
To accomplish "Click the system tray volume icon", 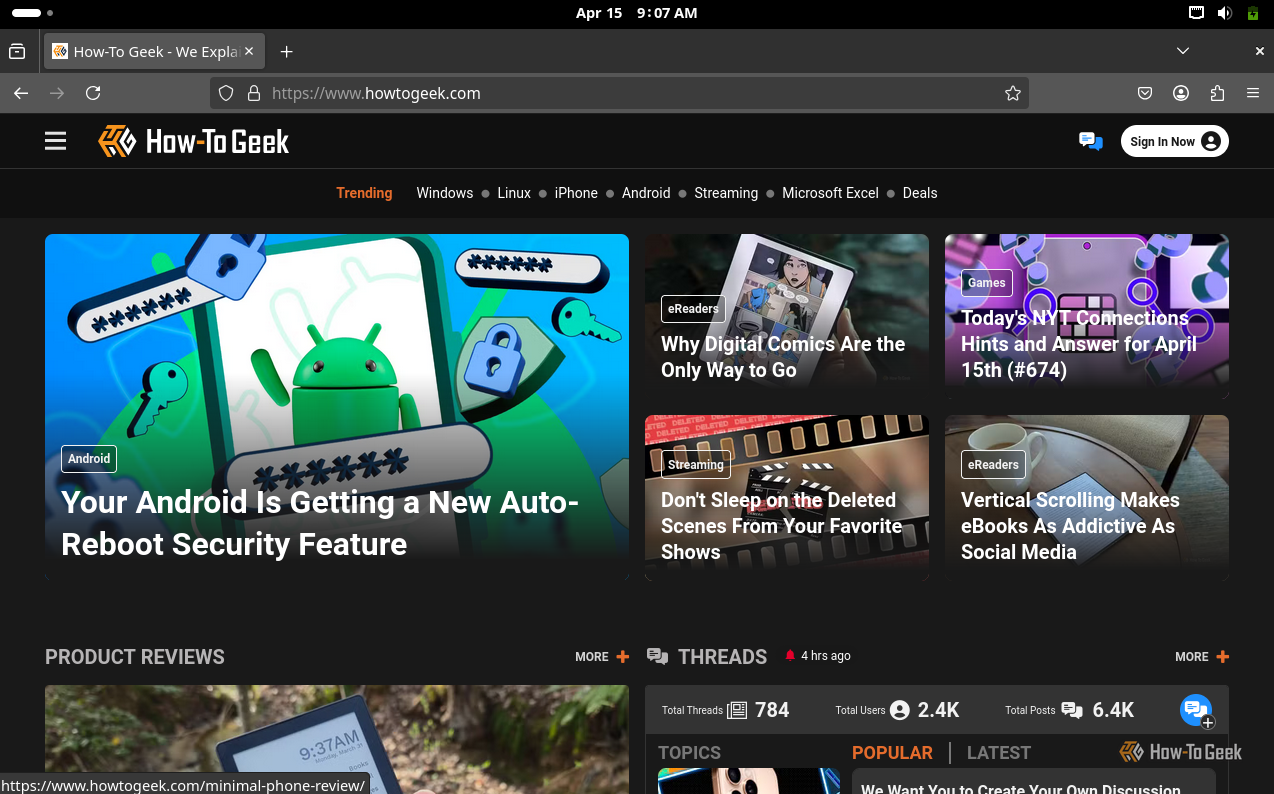I will click(1224, 13).
